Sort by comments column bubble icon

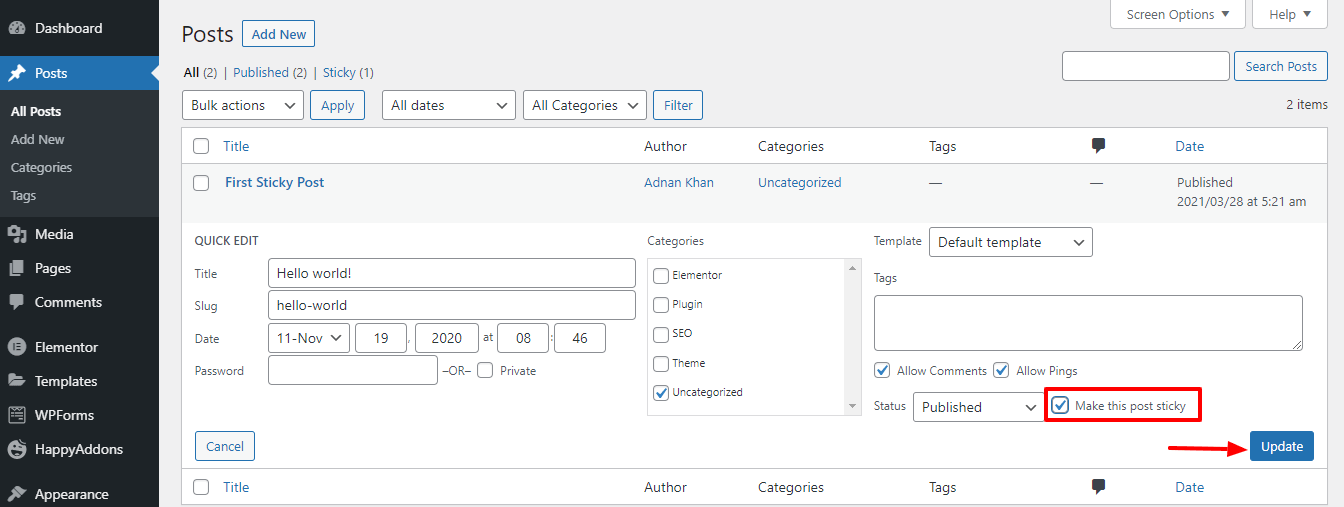(x=1098, y=146)
